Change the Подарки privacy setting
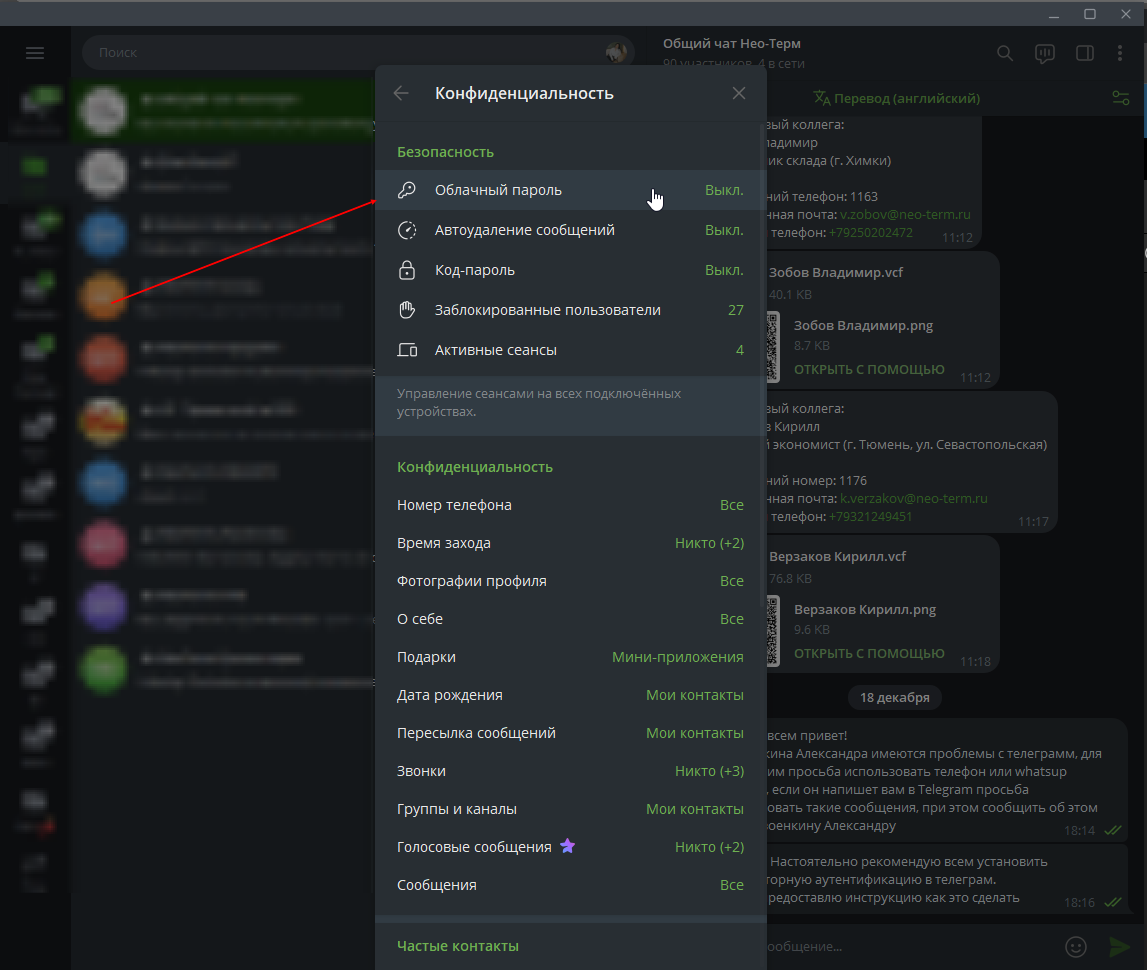 tap(571, 657)
